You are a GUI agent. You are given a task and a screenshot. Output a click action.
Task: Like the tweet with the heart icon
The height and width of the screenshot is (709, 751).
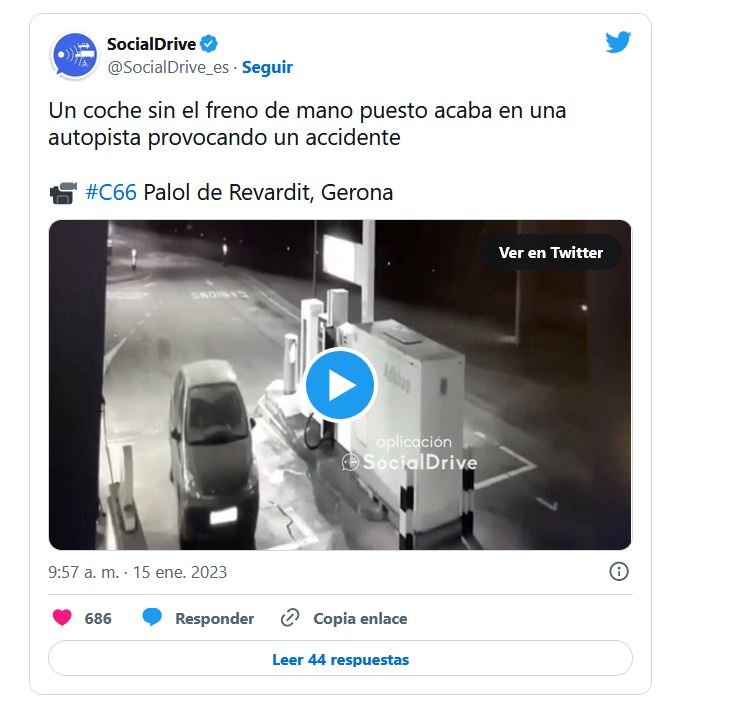point(62,618)
